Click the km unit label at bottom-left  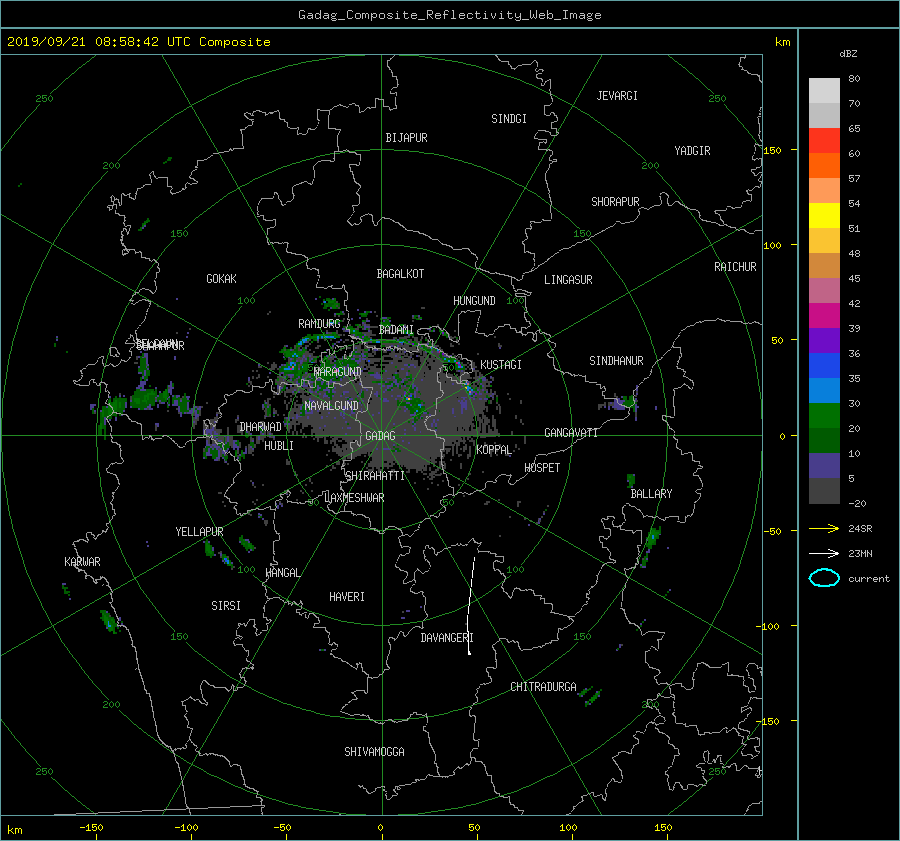tap(14, 830)
